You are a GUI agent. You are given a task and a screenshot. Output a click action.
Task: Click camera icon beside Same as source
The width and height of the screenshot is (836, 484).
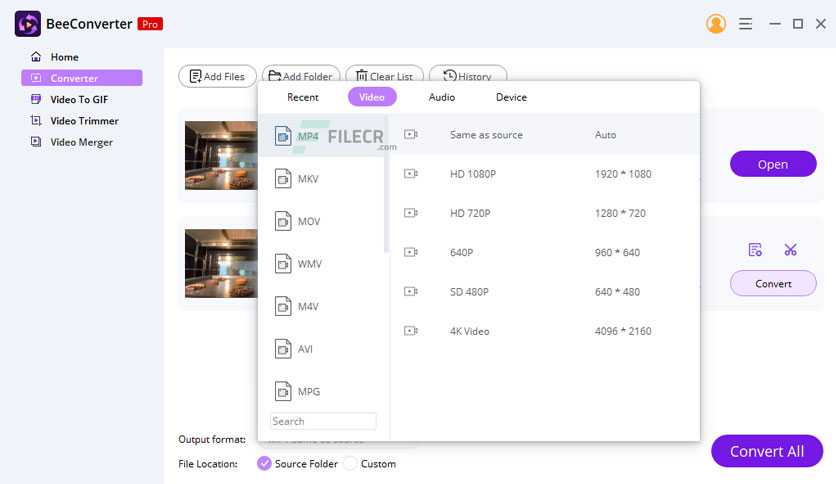tap(411, 134)
